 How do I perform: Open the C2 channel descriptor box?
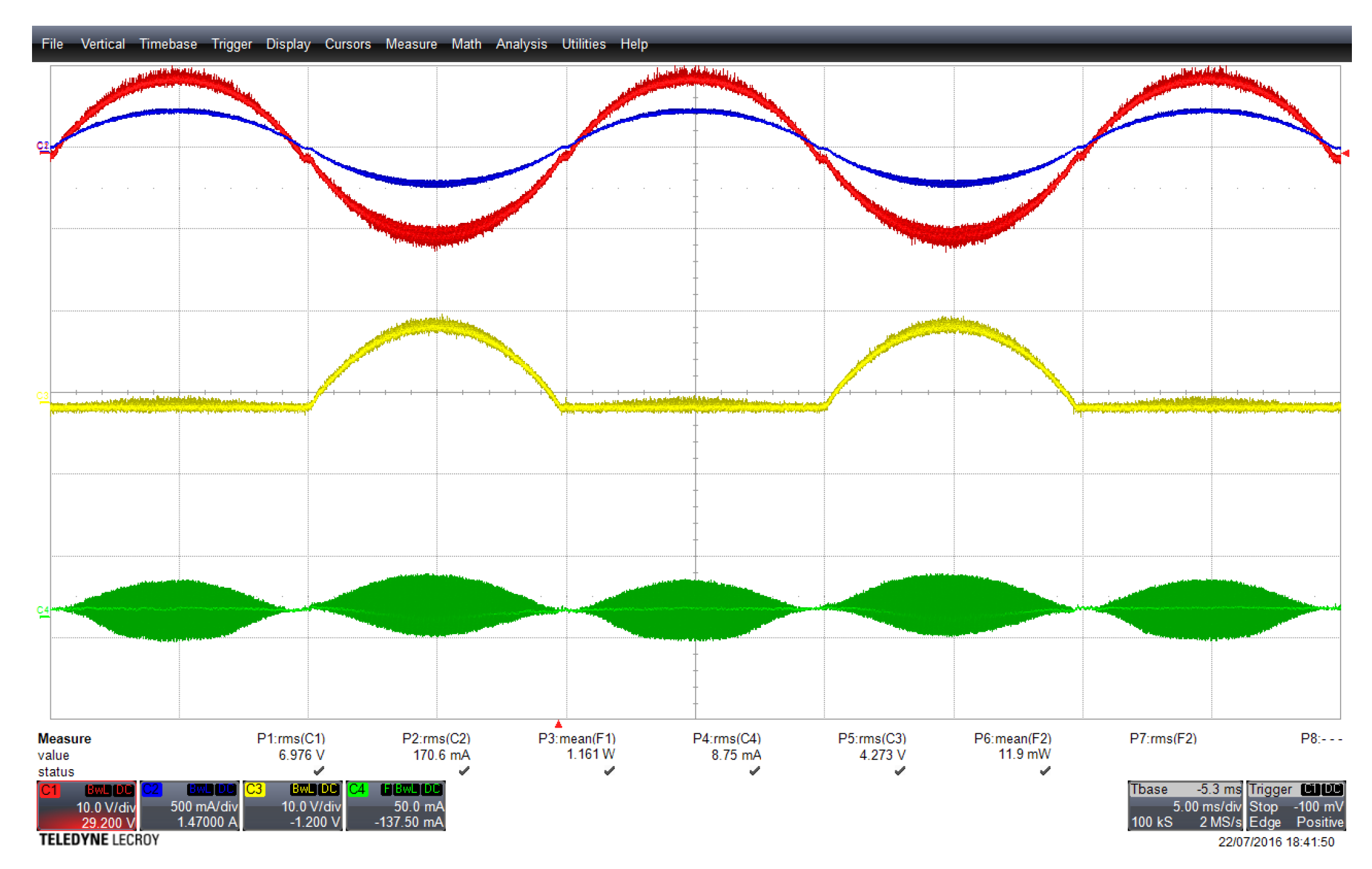[x=189, y=806]
